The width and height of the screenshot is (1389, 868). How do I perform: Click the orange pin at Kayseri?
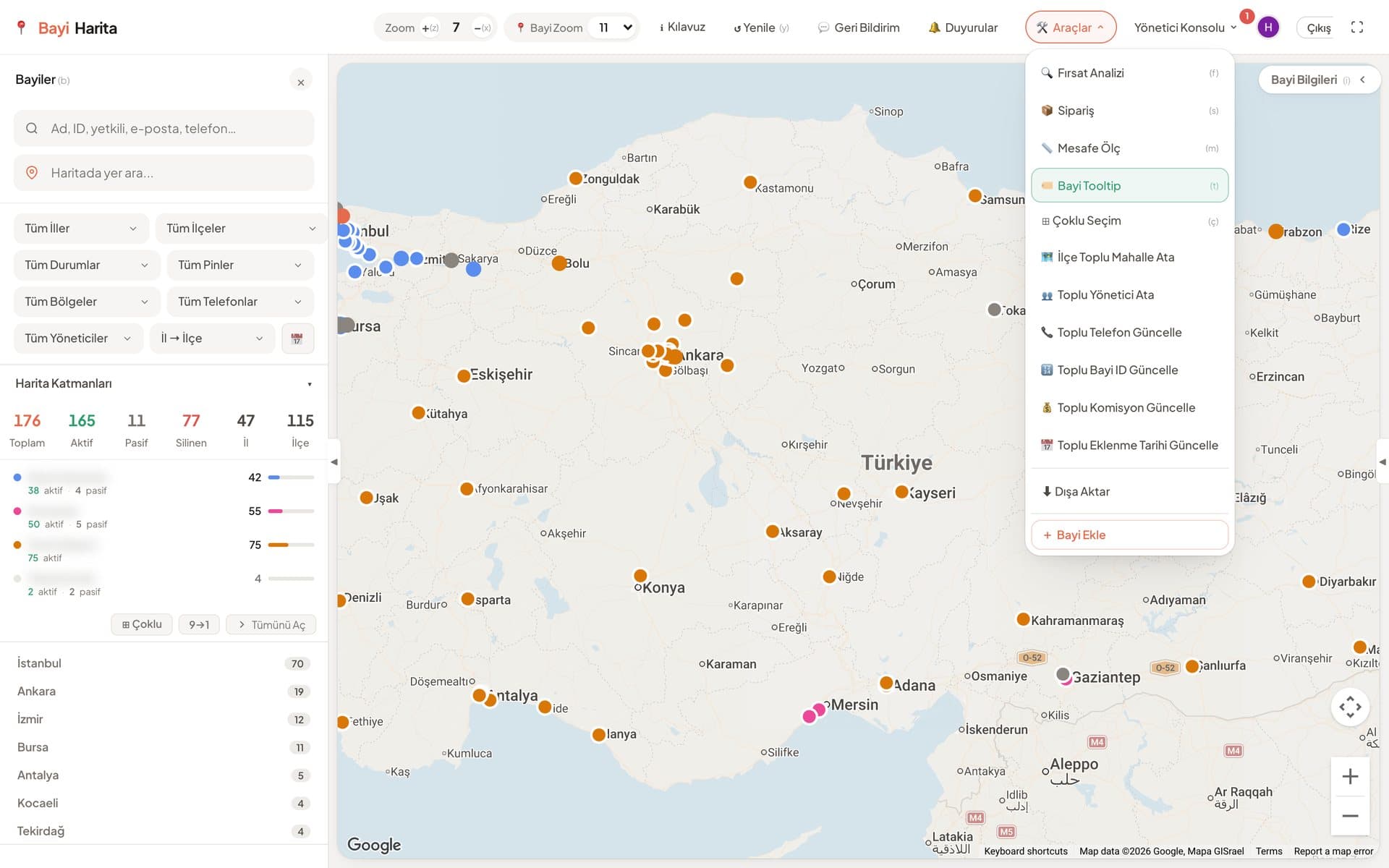pos(901,492)
